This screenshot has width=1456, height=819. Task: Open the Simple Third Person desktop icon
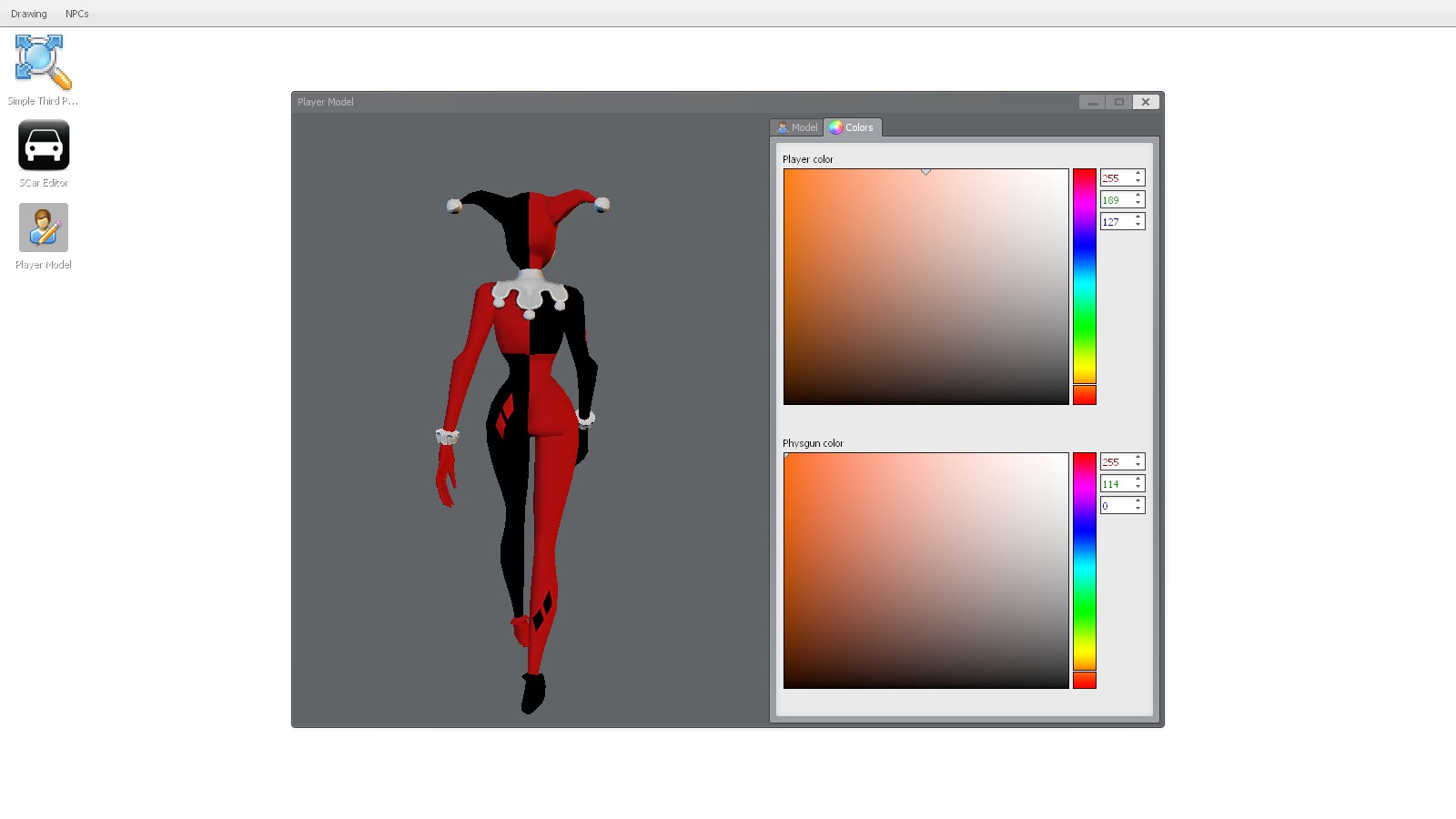pyautogui.click(x=43, y=70)
